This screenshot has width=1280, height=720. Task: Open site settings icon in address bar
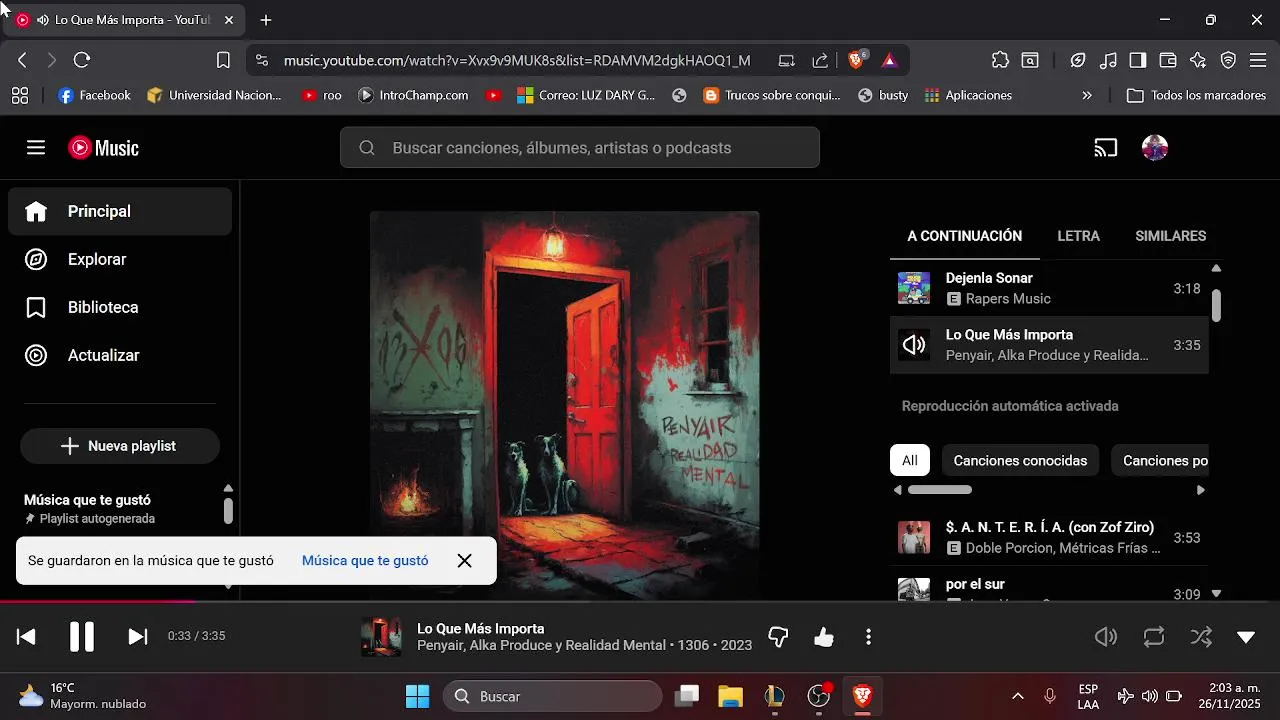[x=262, y=60]
